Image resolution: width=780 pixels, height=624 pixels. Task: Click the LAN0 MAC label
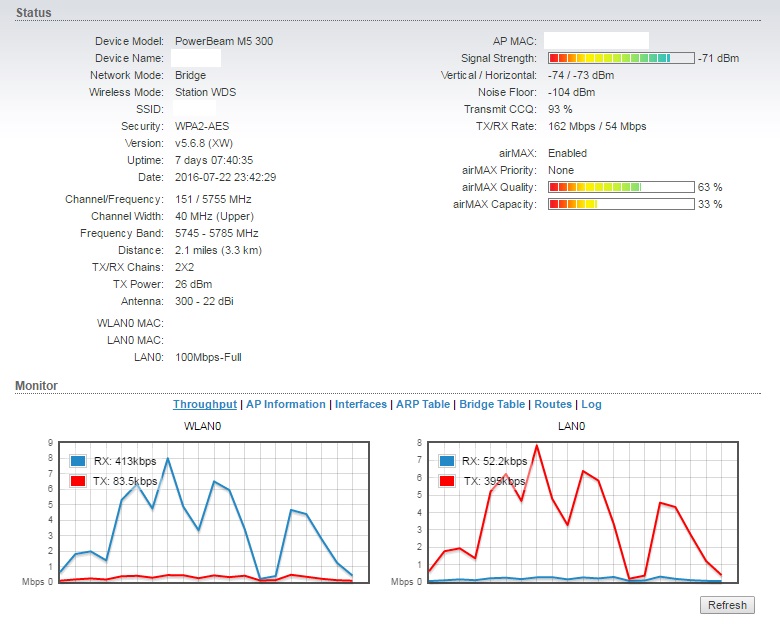tap(135, 340)
